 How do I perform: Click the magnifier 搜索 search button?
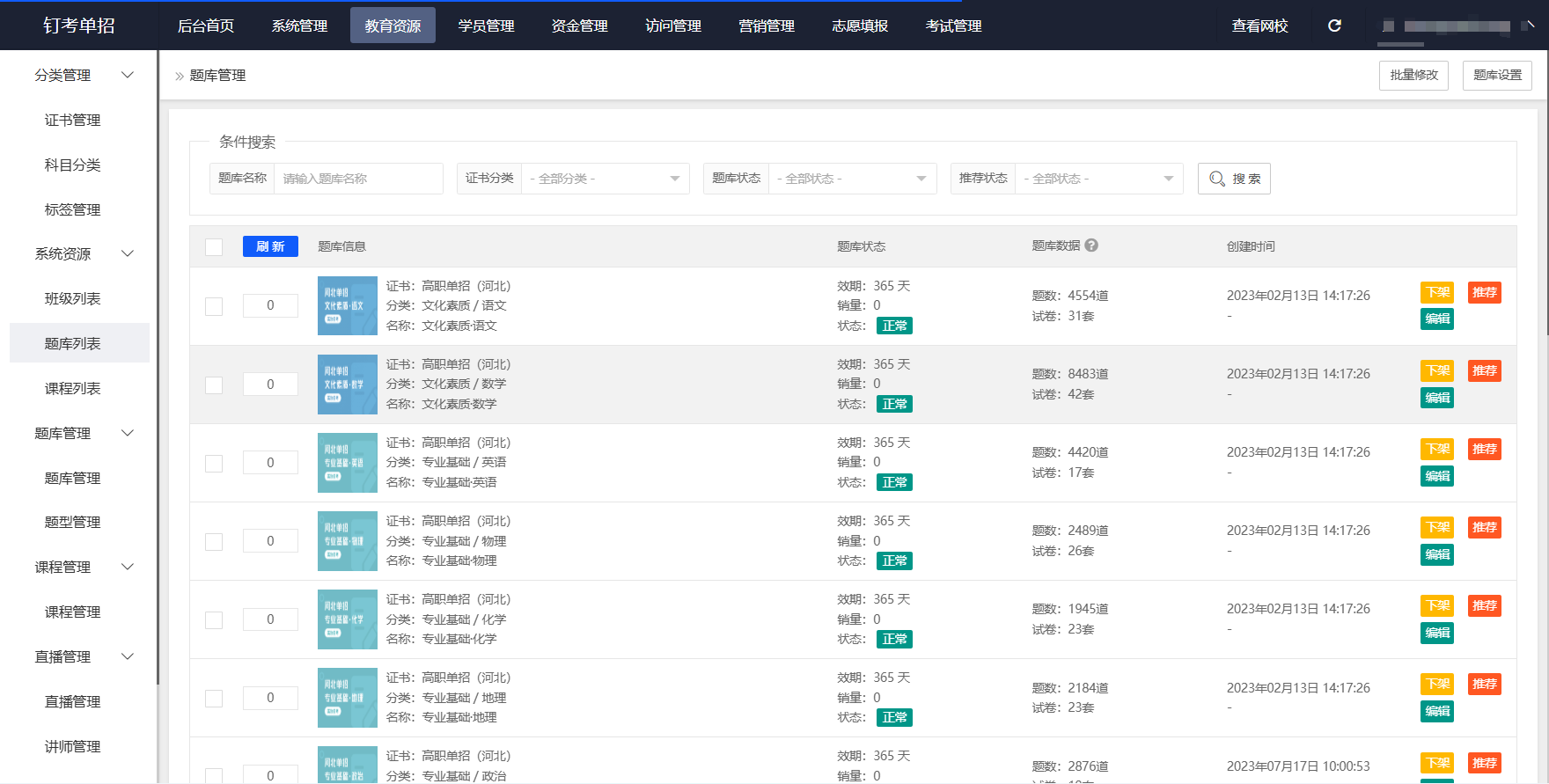(1234, 179)
